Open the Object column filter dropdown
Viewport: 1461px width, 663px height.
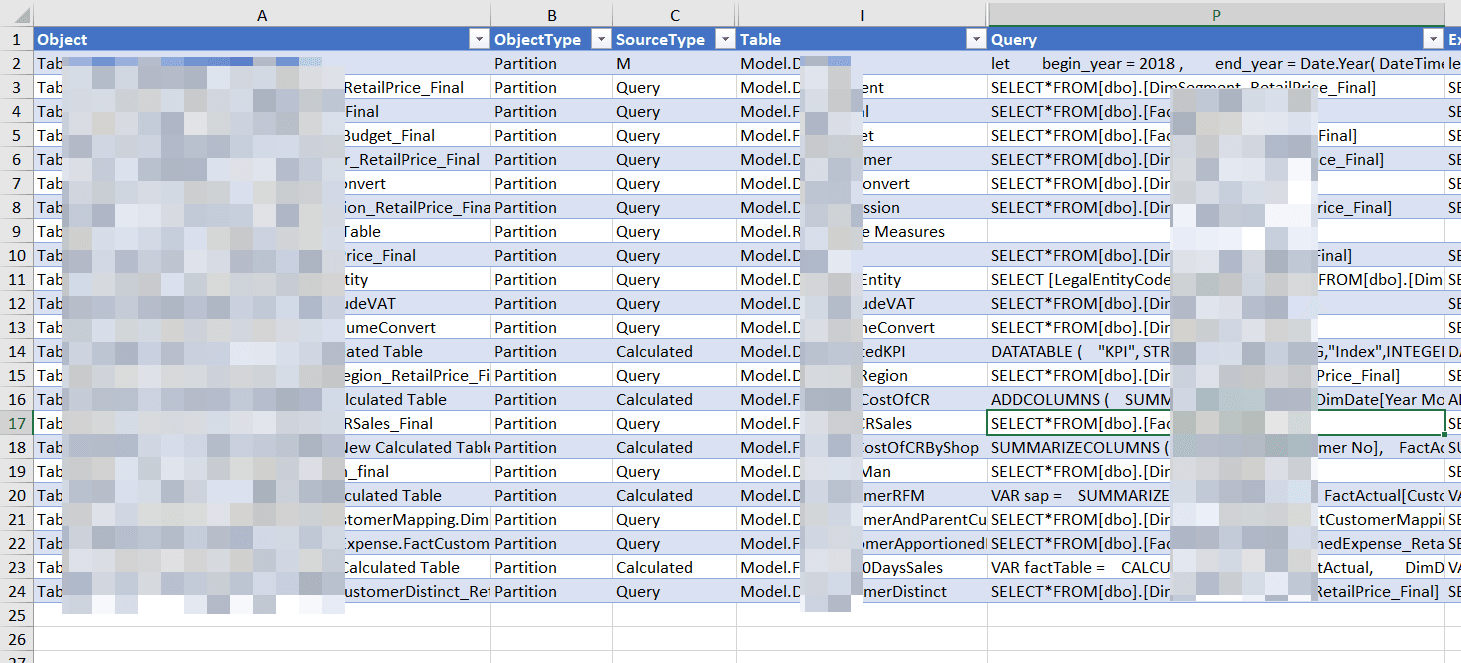pos(479,40)
